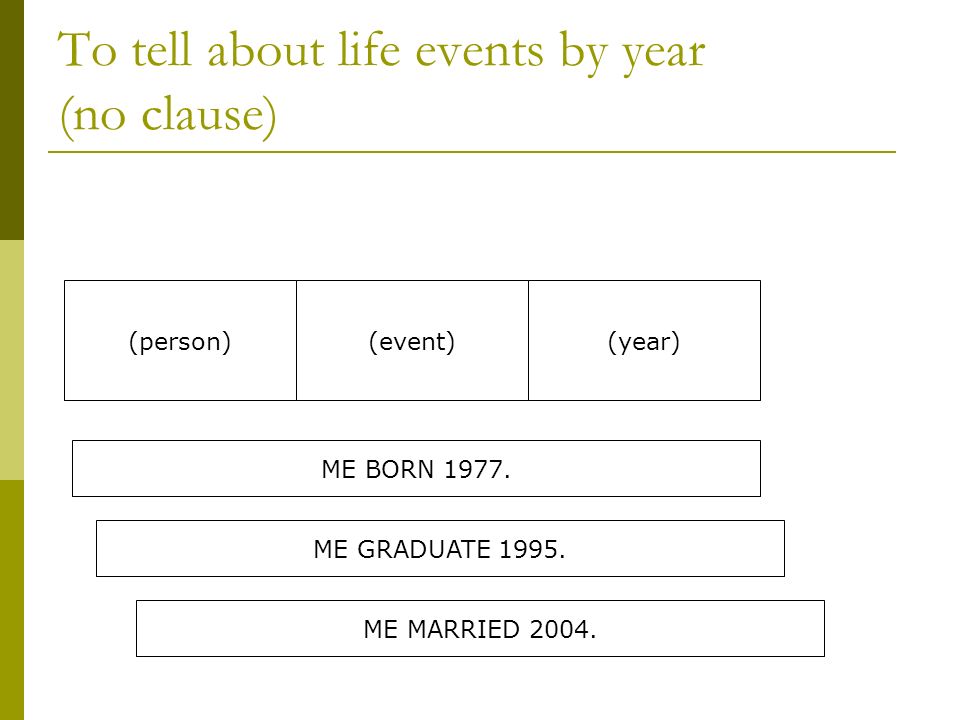Click the light yellow-green sidebar block
Viewport: 960px width, 720px height.
point(12,360)
